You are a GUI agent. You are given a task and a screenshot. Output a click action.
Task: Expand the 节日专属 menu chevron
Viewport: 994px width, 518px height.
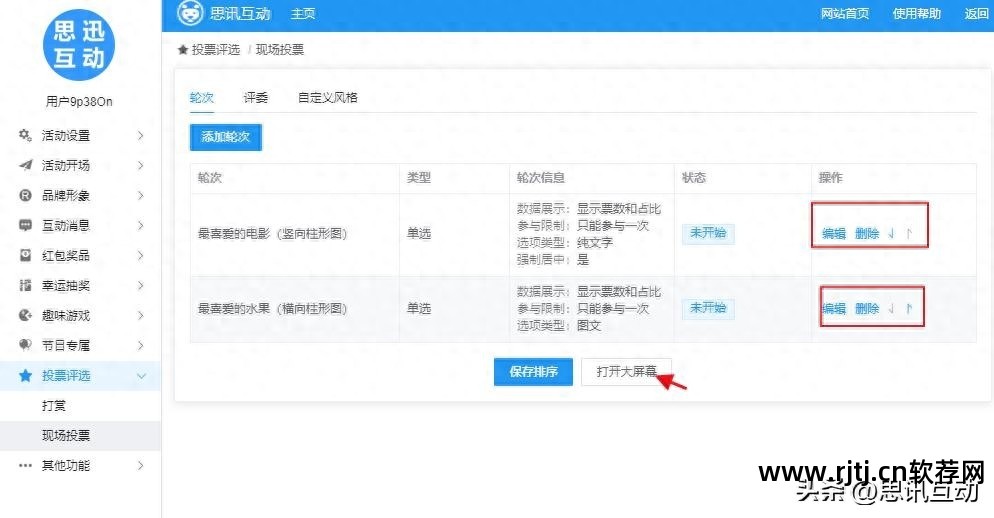pyautogui.click(x=141, y=345)
